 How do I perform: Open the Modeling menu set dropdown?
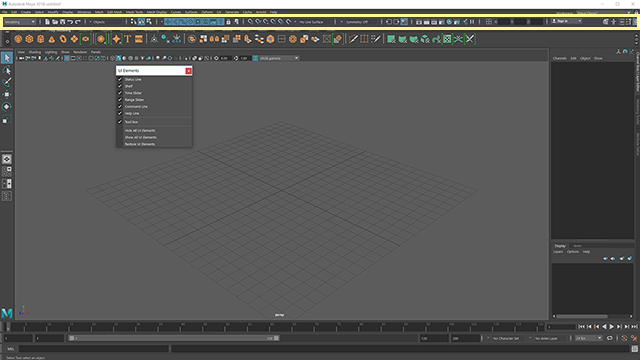pos(20,22)
